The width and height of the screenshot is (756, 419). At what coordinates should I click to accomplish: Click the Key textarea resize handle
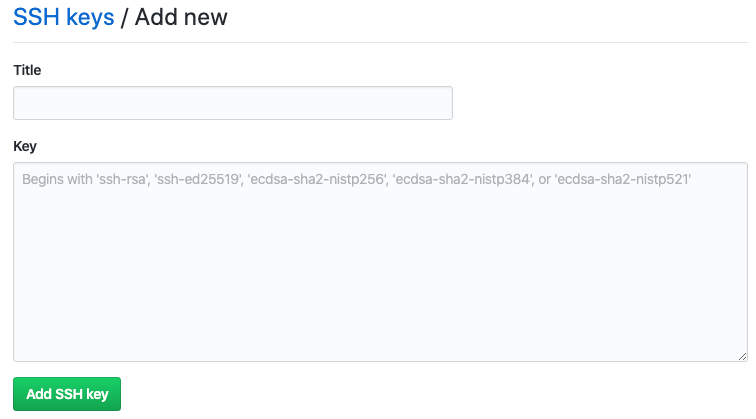[742, 356]
